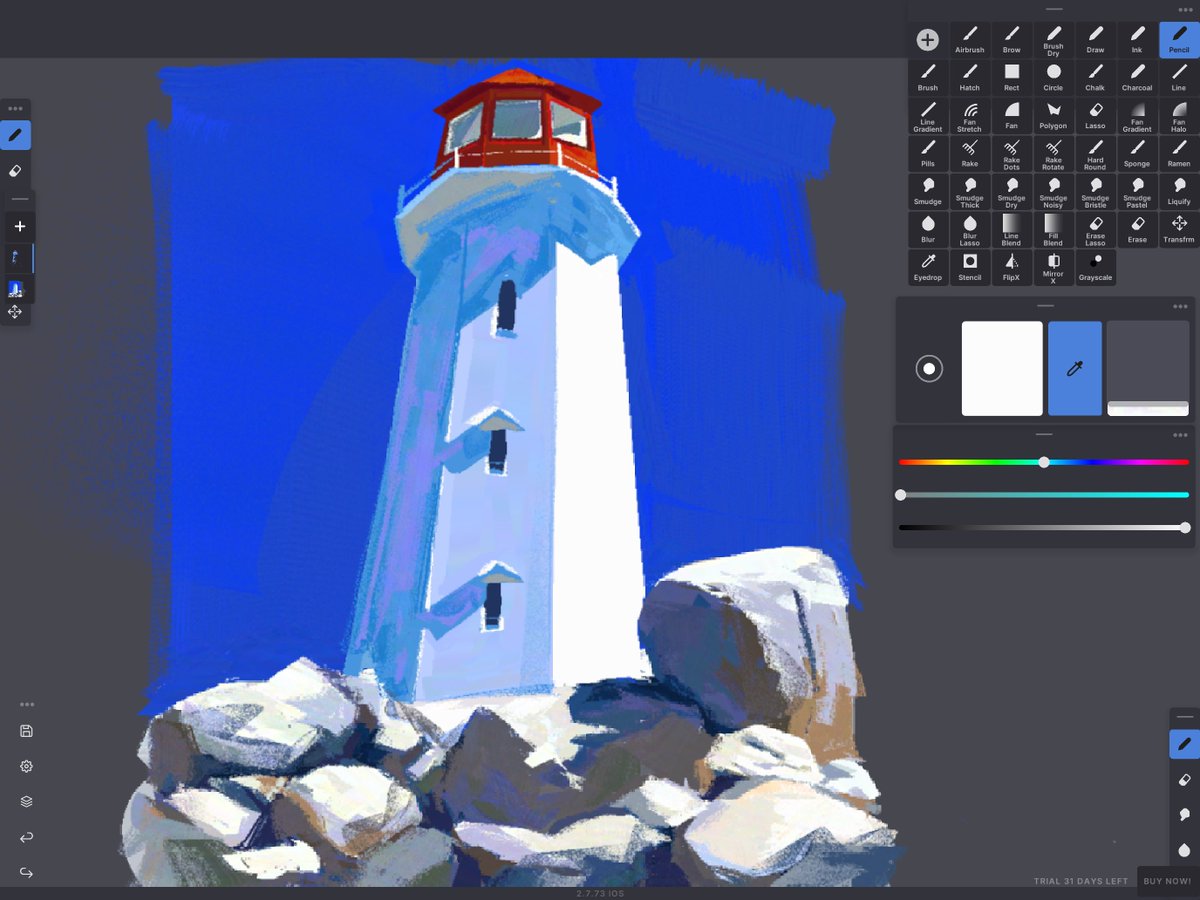This screenshot has height=900, width=1200.
Task: Open bottom-left panel three-dot menu above the save icon
Action: (27, 704)
